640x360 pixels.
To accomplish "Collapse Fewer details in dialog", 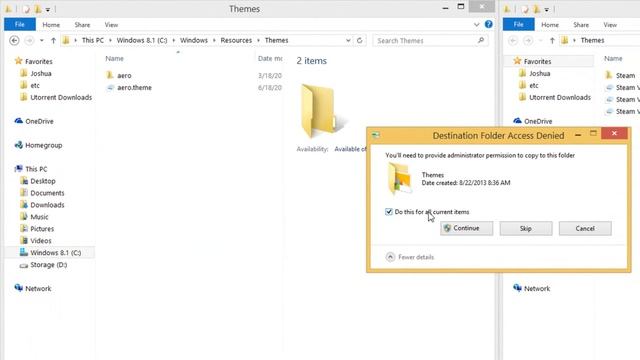I will pos(409,257).
